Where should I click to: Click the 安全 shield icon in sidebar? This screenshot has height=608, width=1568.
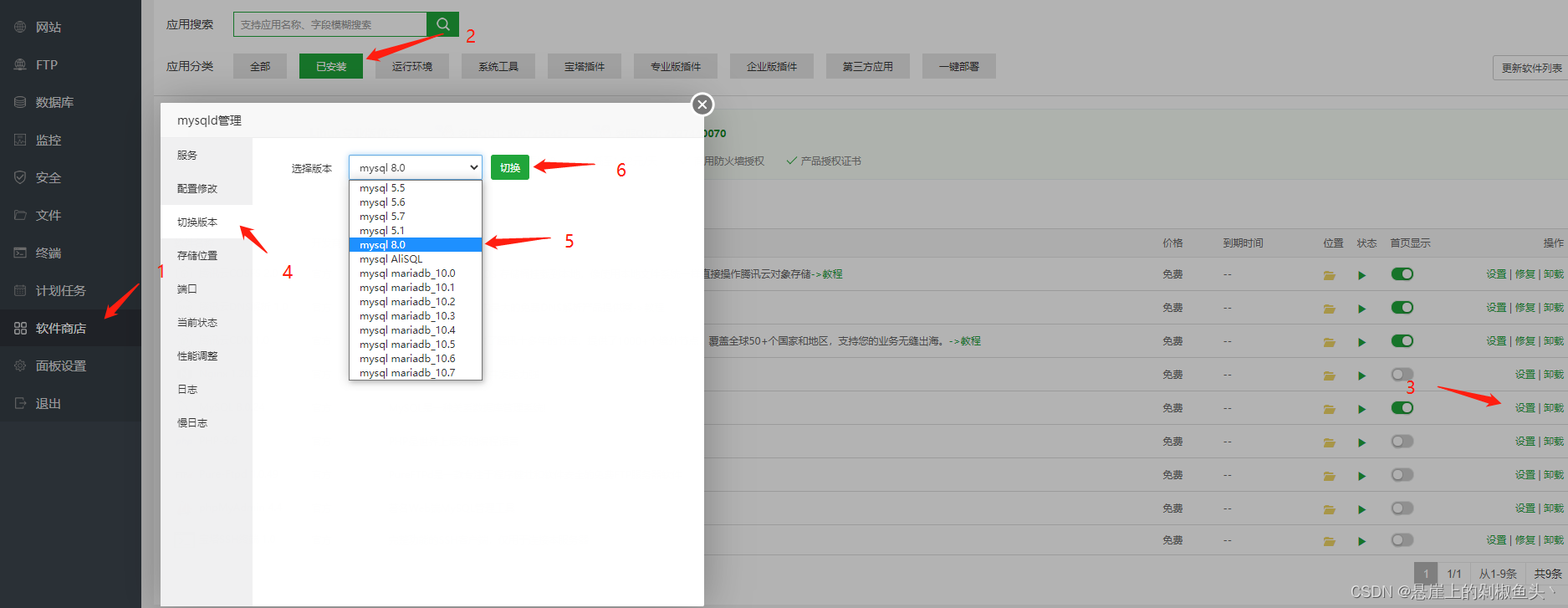click(x=20, y=177)
